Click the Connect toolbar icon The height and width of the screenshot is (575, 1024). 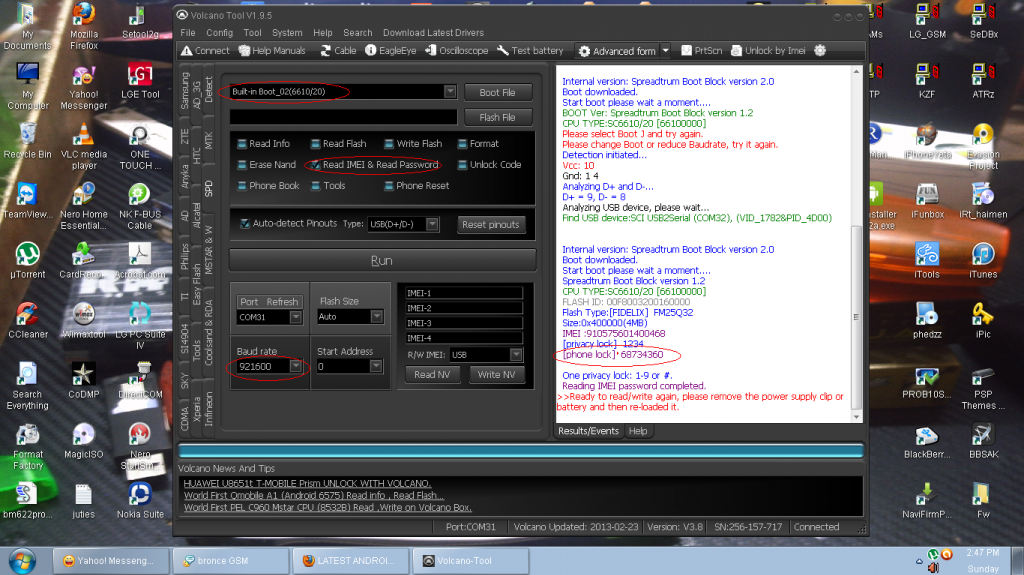point(205,50)
